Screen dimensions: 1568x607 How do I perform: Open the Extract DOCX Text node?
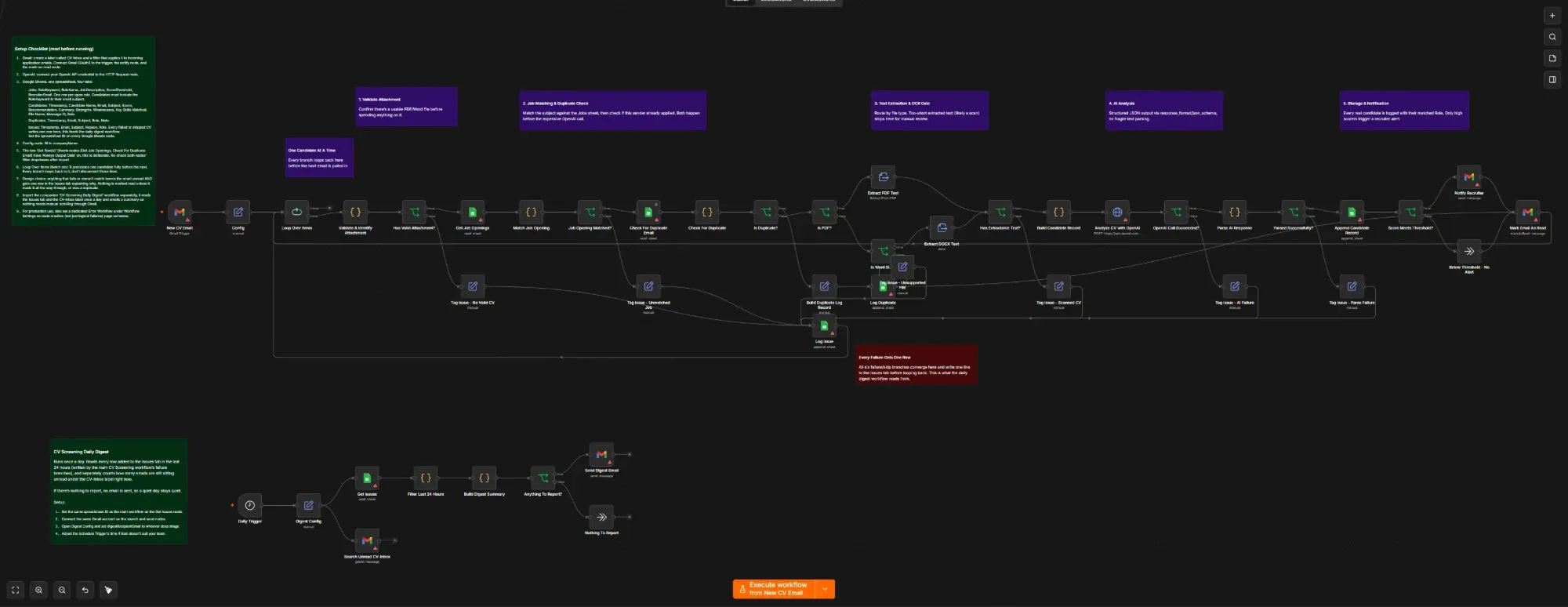point(942,227)
